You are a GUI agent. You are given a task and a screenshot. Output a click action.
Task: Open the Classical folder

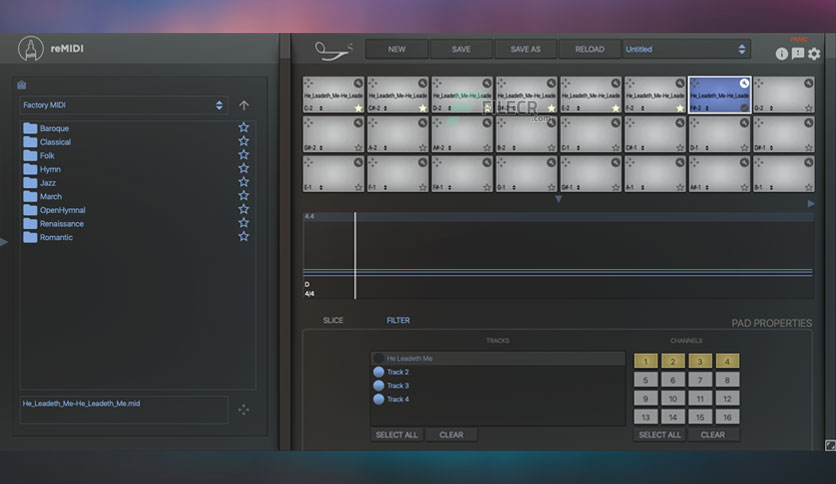pos(55,142)
